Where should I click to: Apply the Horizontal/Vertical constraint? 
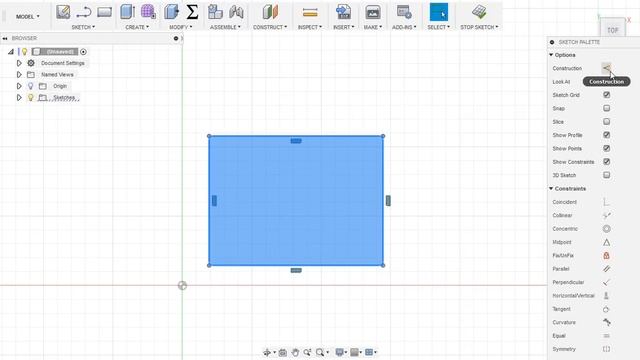coord(607,296)
